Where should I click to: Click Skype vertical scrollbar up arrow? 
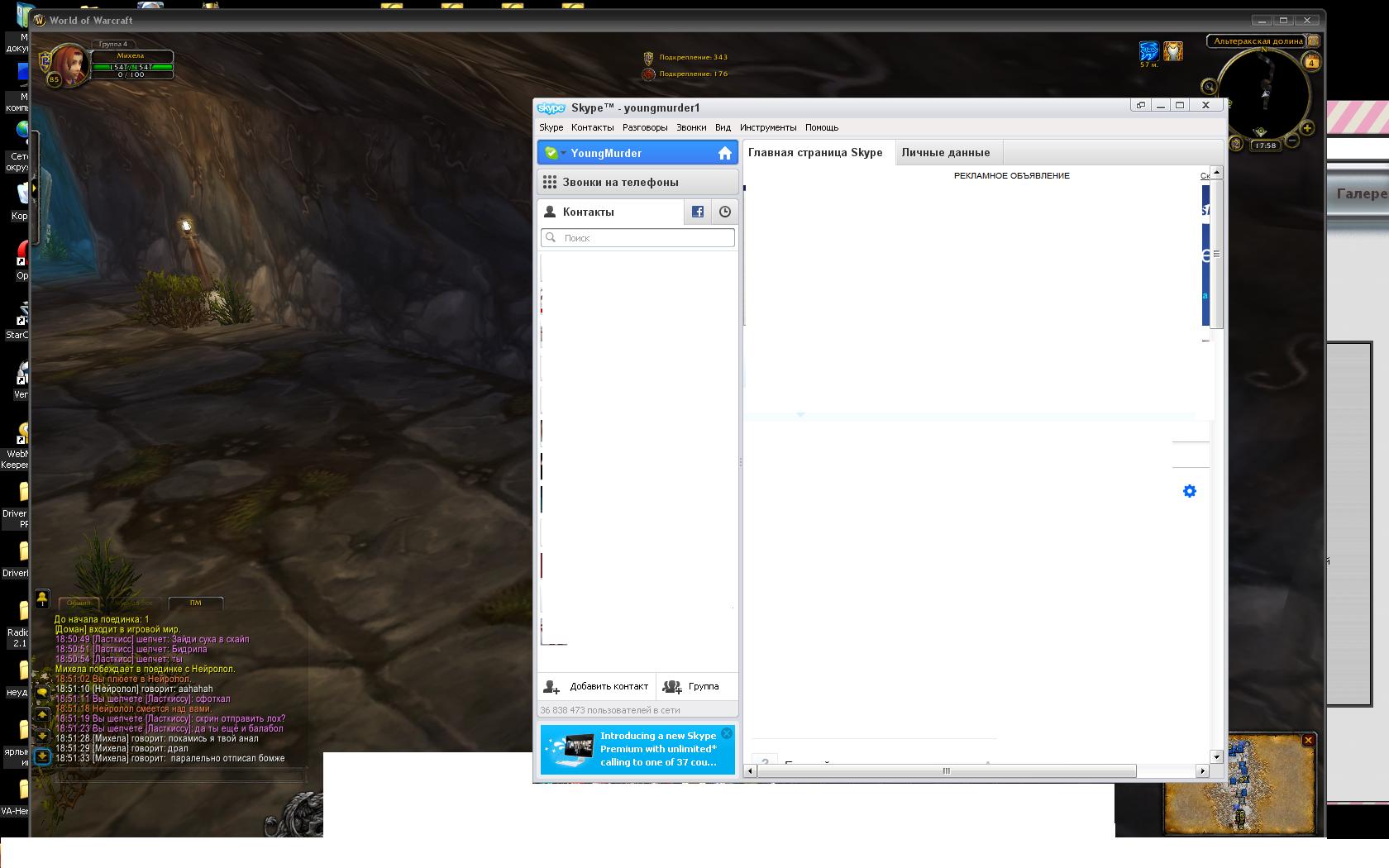[1216, 172]
